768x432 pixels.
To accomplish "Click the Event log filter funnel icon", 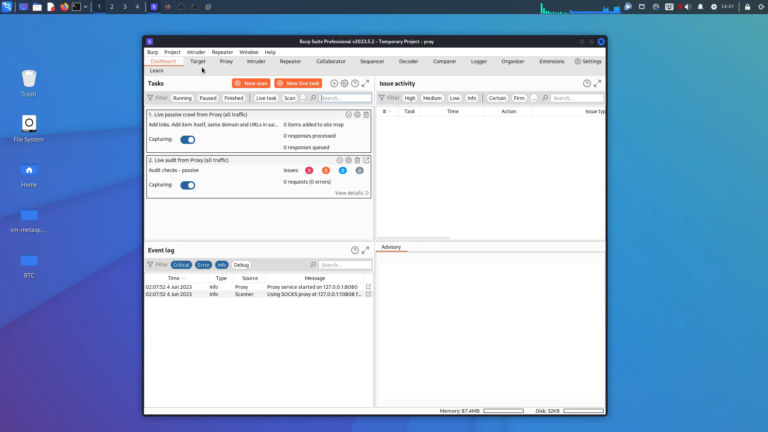I will [x=150, y=265].
